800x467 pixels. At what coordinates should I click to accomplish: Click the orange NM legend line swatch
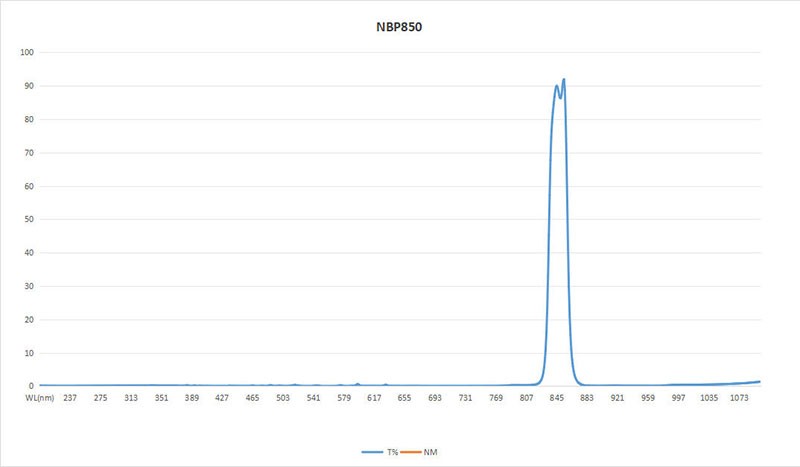(412, 453)
